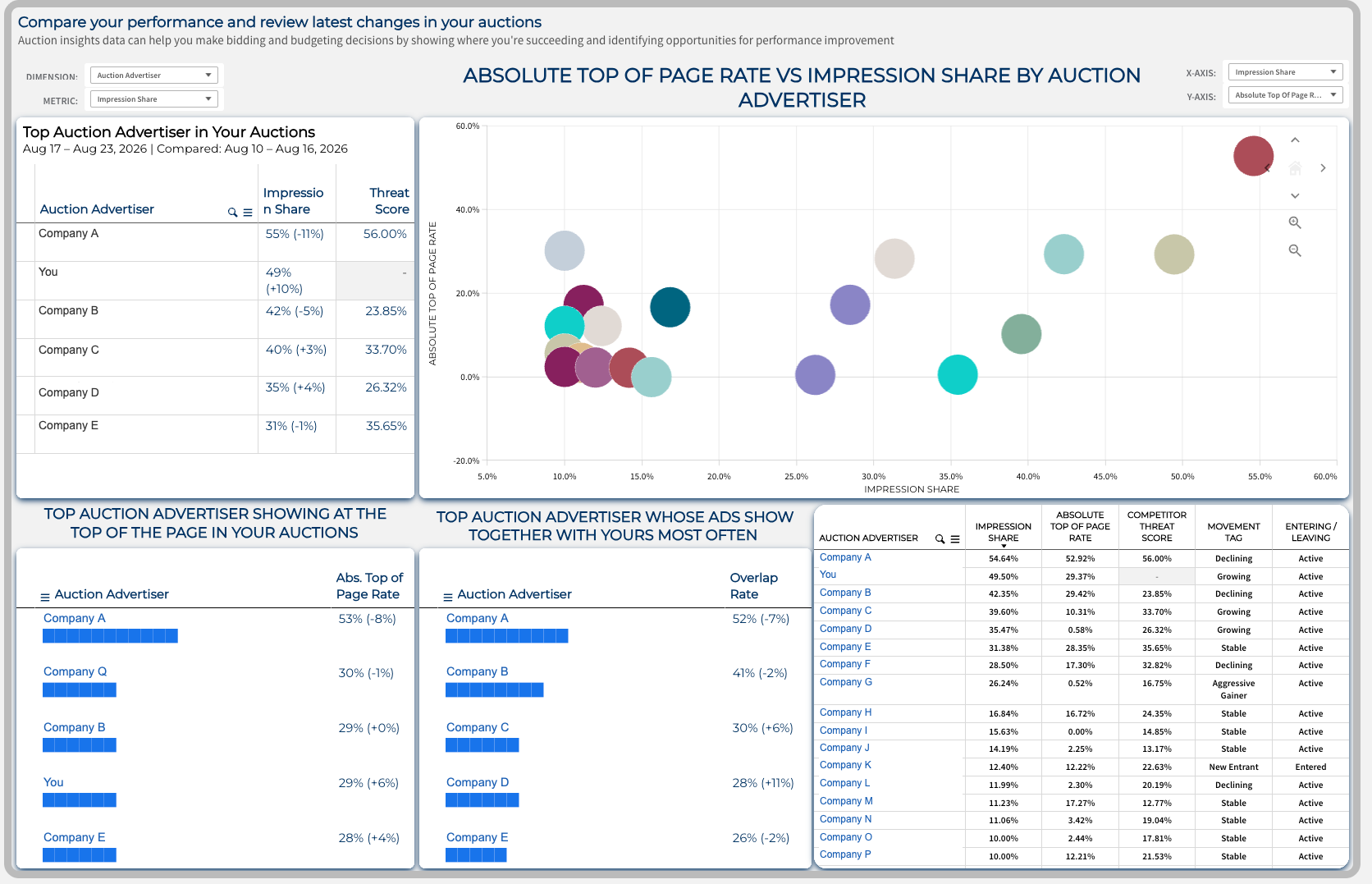Click the search icon in top Auction Advertiser table
Viewport: 1372px width, 884px height.
232,213
